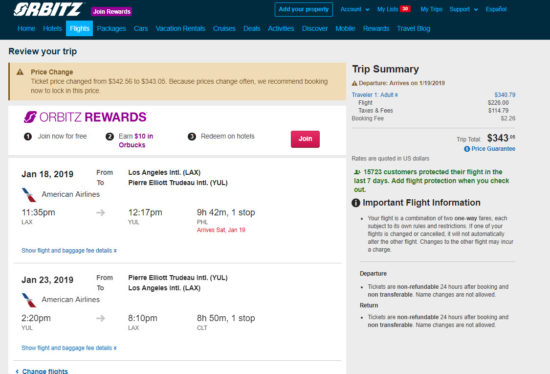This screenshot has height=374, width=550.
Task: Expand flight and baggage details for Jan 23
Action: (x=69, y=348)
